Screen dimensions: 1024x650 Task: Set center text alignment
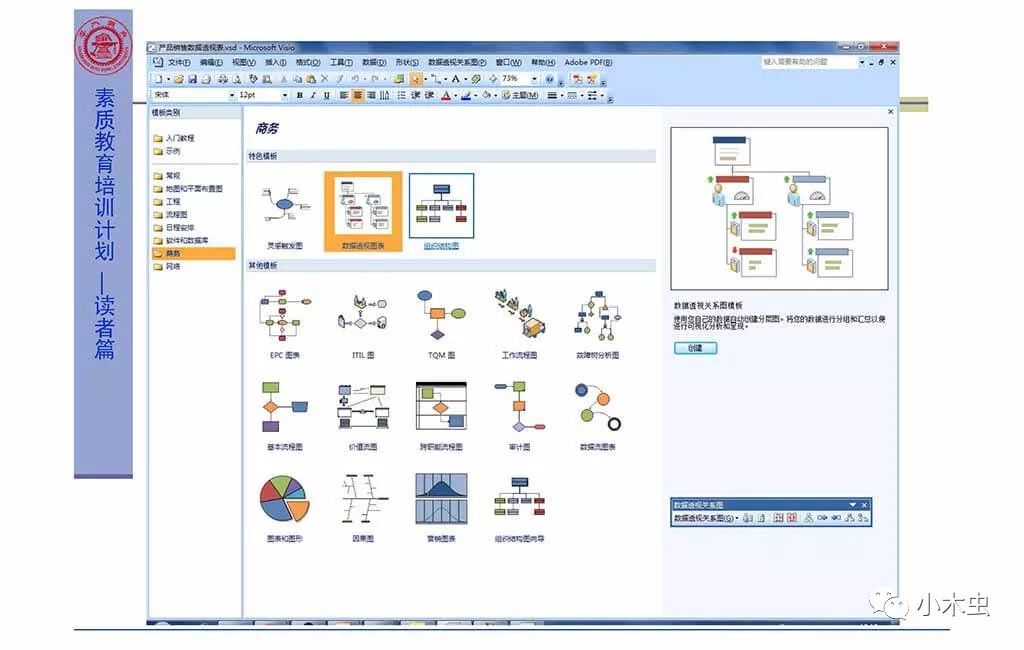coord(357,95)
